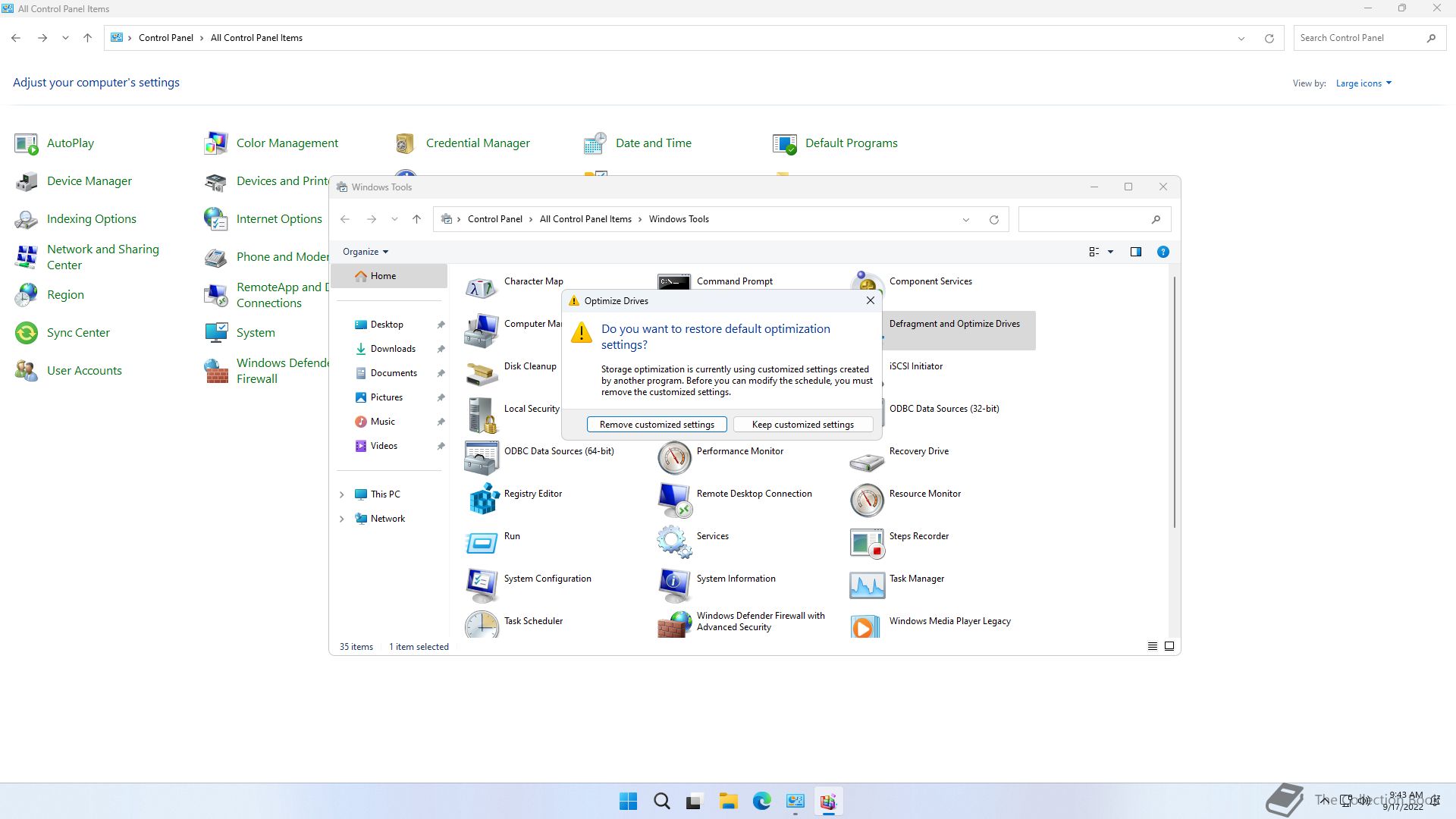Select Home in Windows Tools navigation pane
Viewport: 1456px width, 819px height.
pyautogui.click(x=389, y=276)
